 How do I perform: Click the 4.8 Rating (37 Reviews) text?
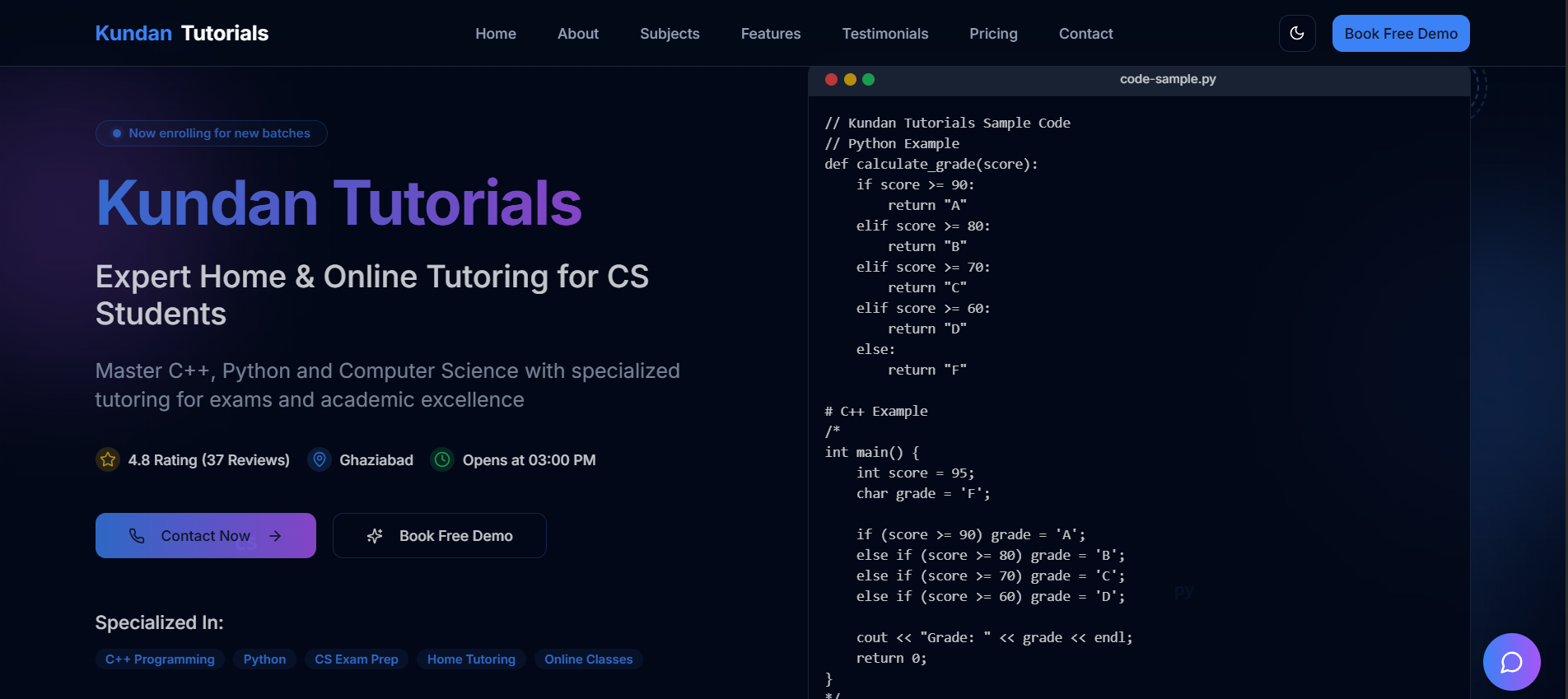(x=209, y=460)
